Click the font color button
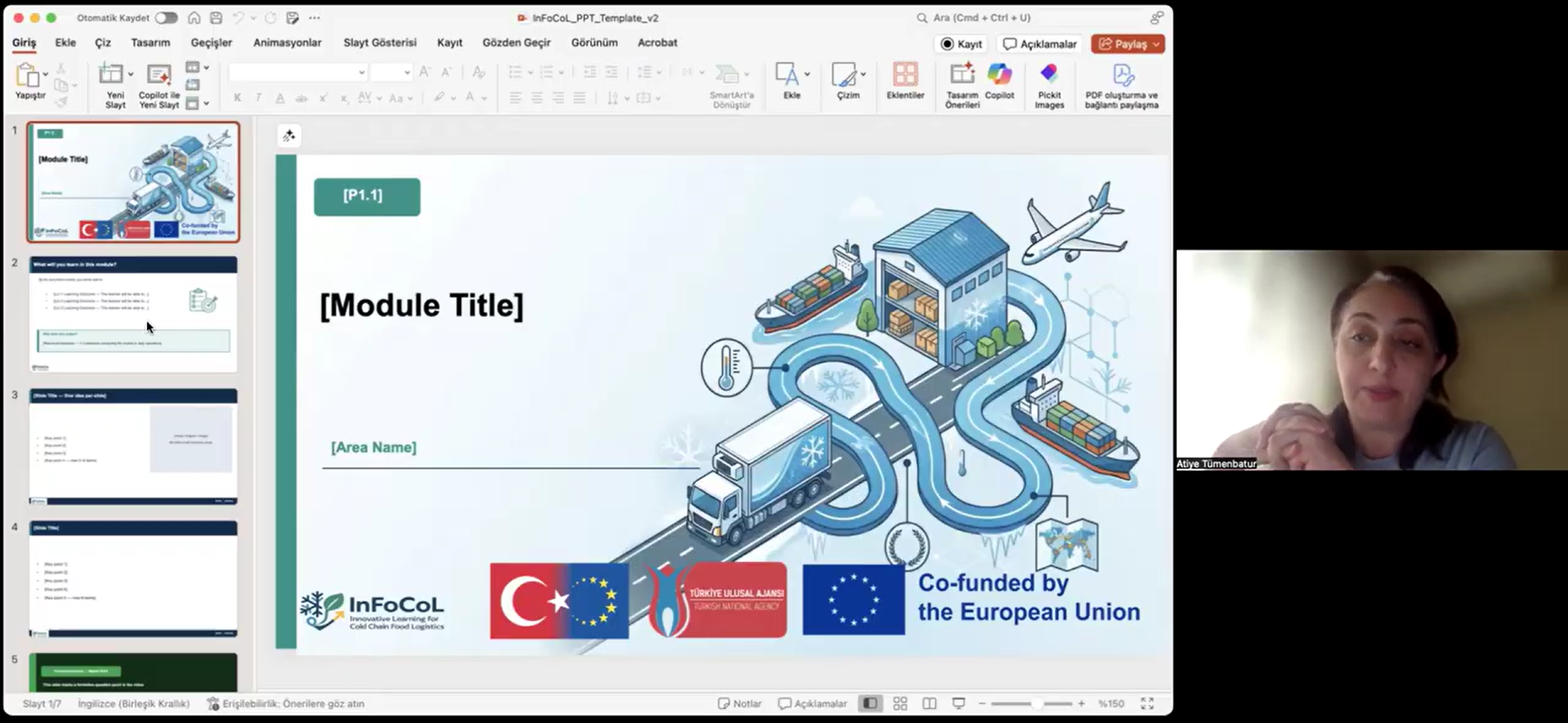Image resolution: width=1568 pixels, height=723 pixels. (x=470, y=98)
